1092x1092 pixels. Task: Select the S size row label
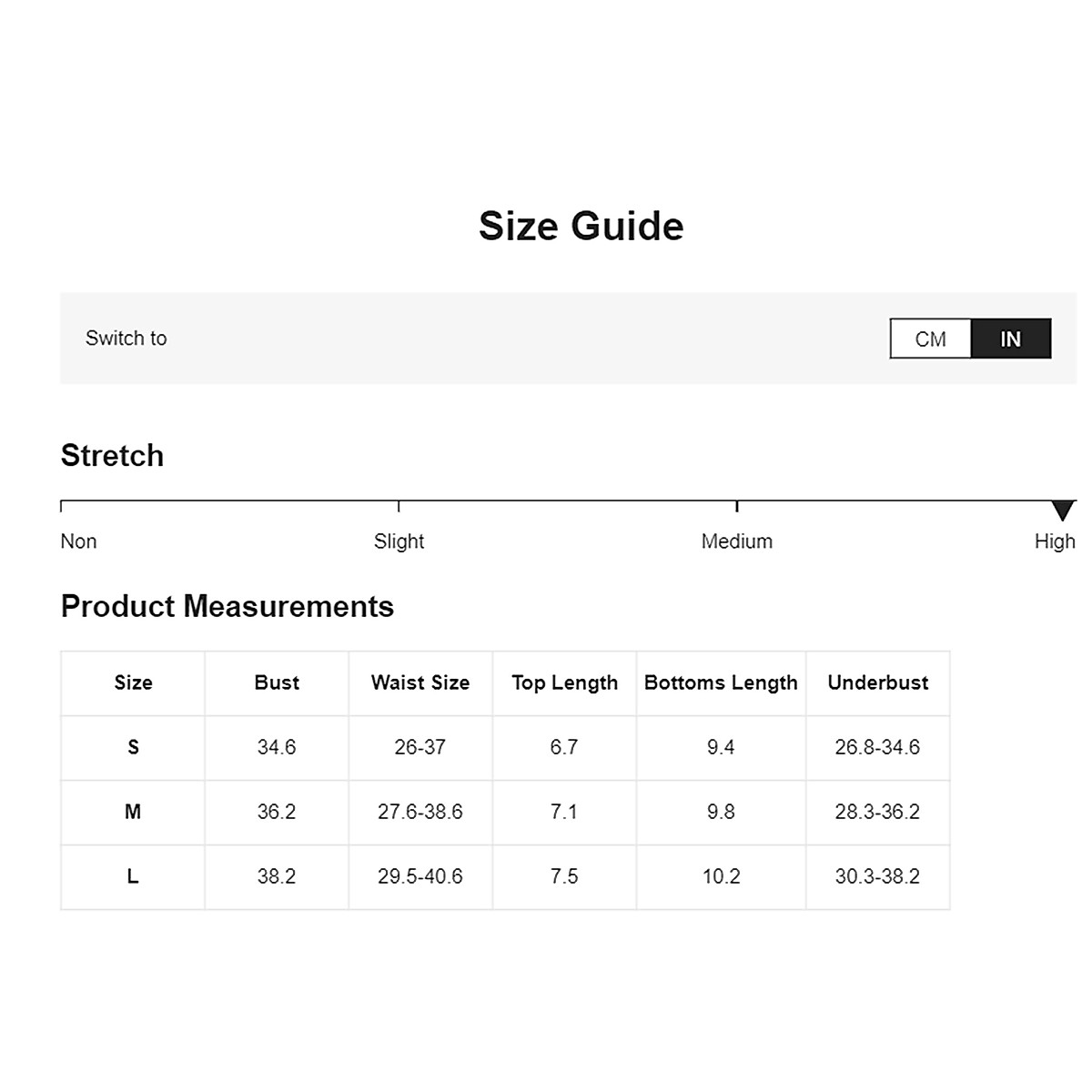(133, 747)
